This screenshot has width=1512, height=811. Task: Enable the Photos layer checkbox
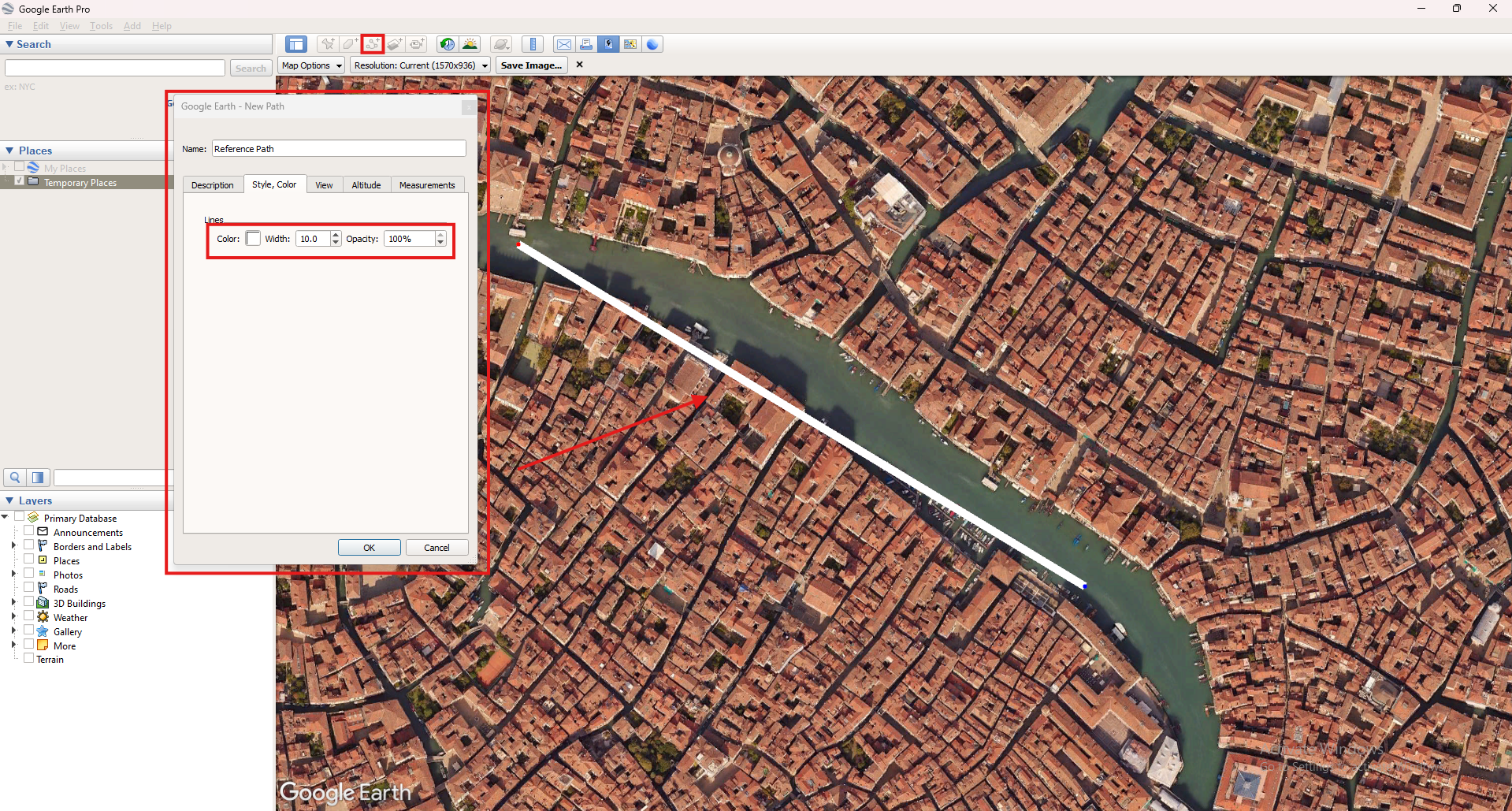(28, 574)
